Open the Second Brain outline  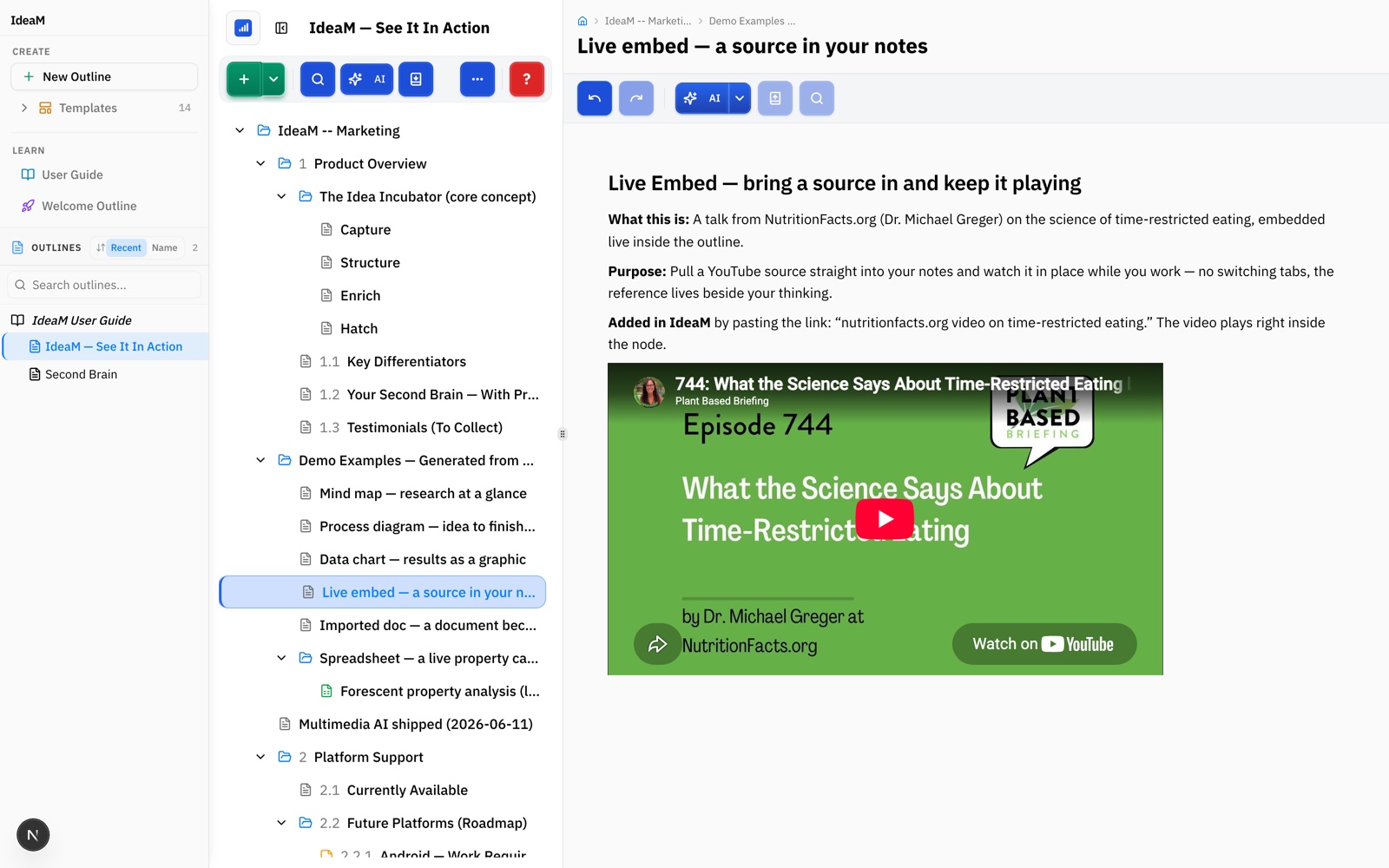click(81, 374)
